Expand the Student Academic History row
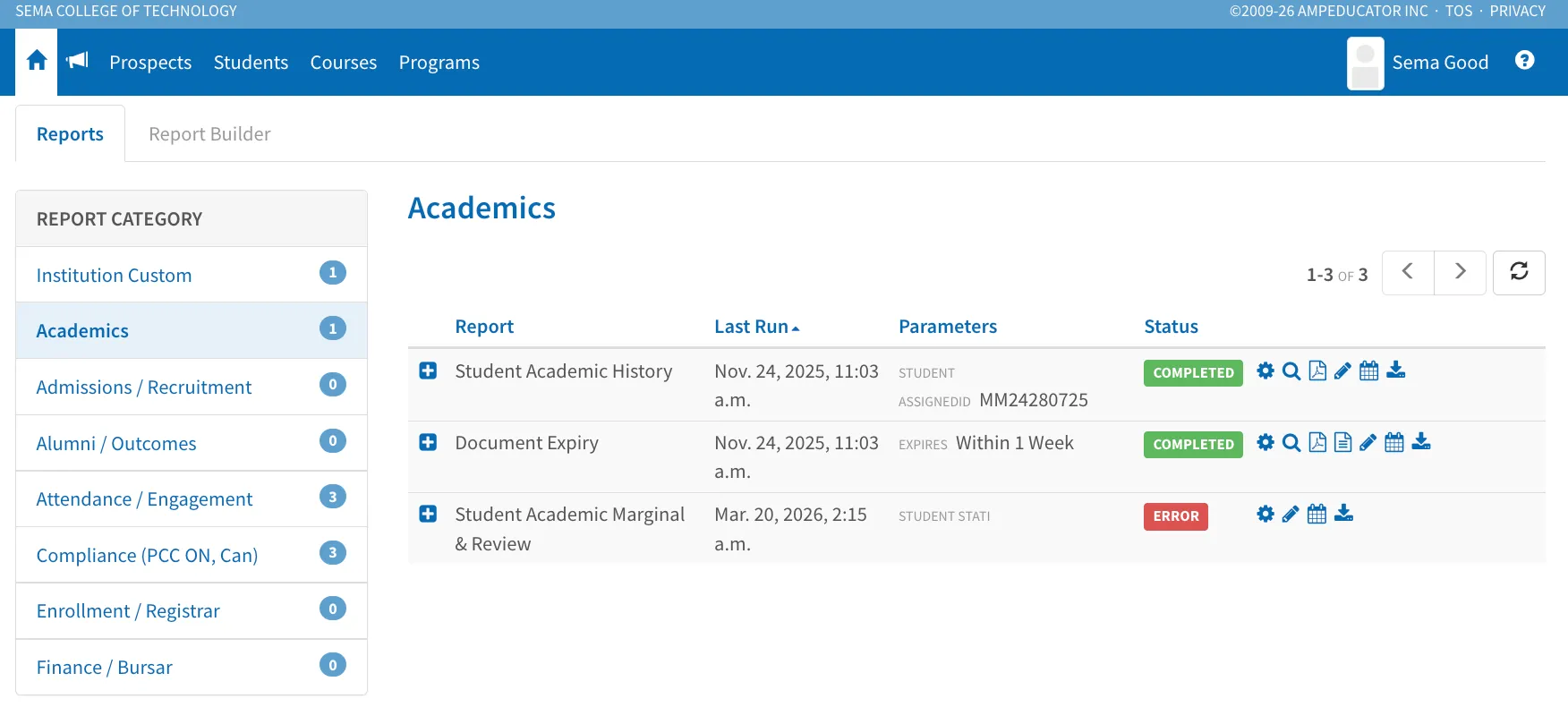 tap(428, 371)
